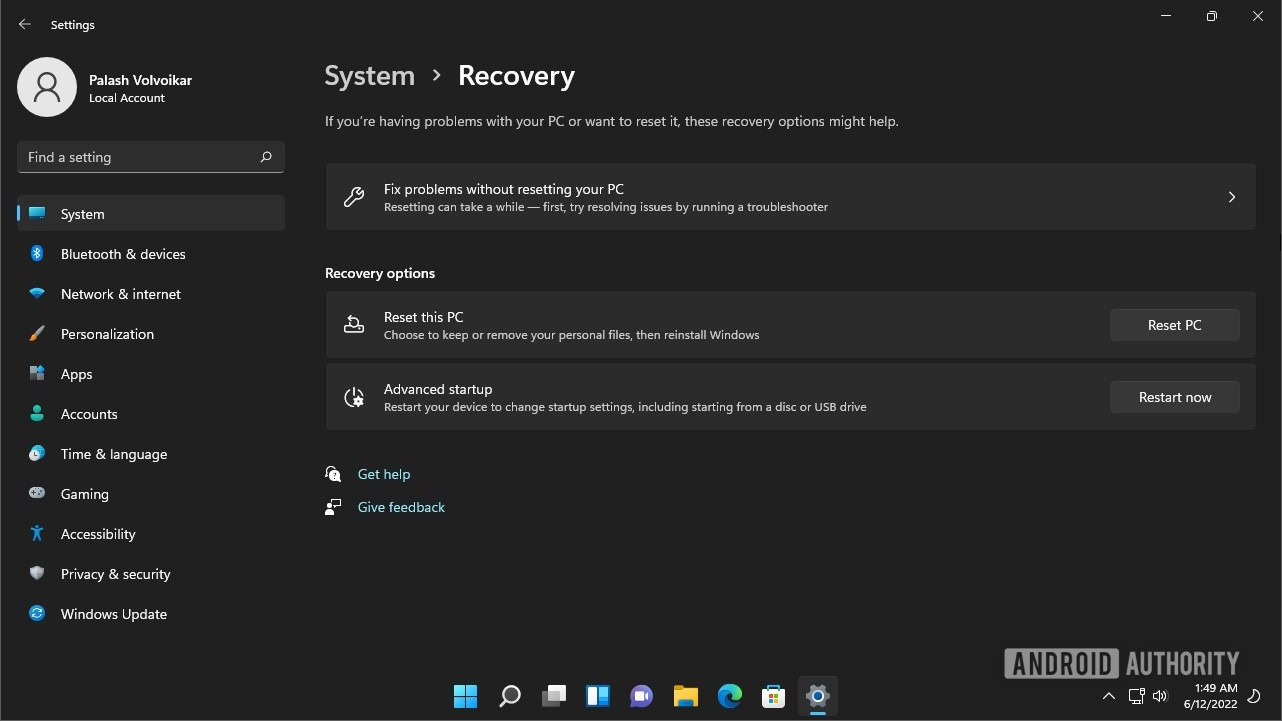The height and width of the screenshot is (721, 1282).
Task: Click System in the breadcrumb
Action: click(370, 76)
